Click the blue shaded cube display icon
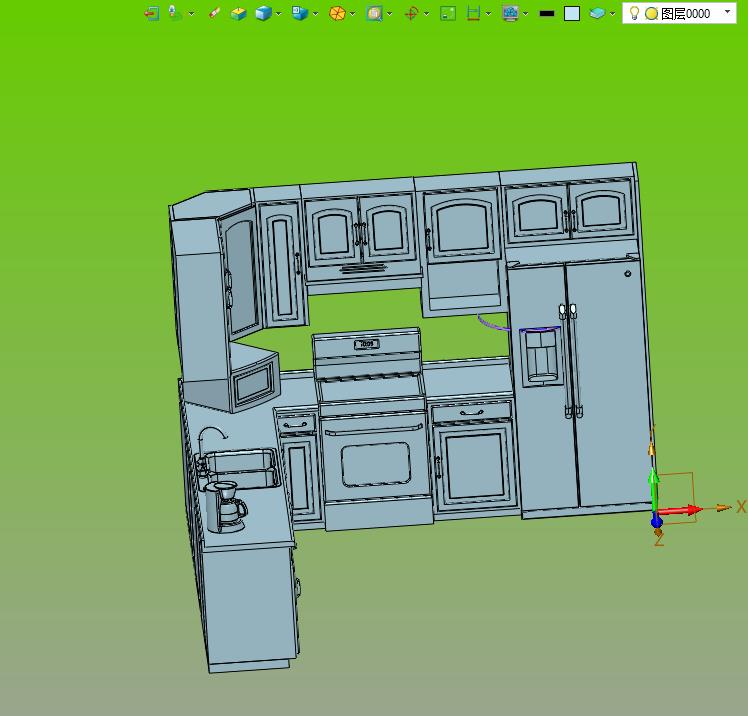Screen dimensions: 748x716 (263, 13)
